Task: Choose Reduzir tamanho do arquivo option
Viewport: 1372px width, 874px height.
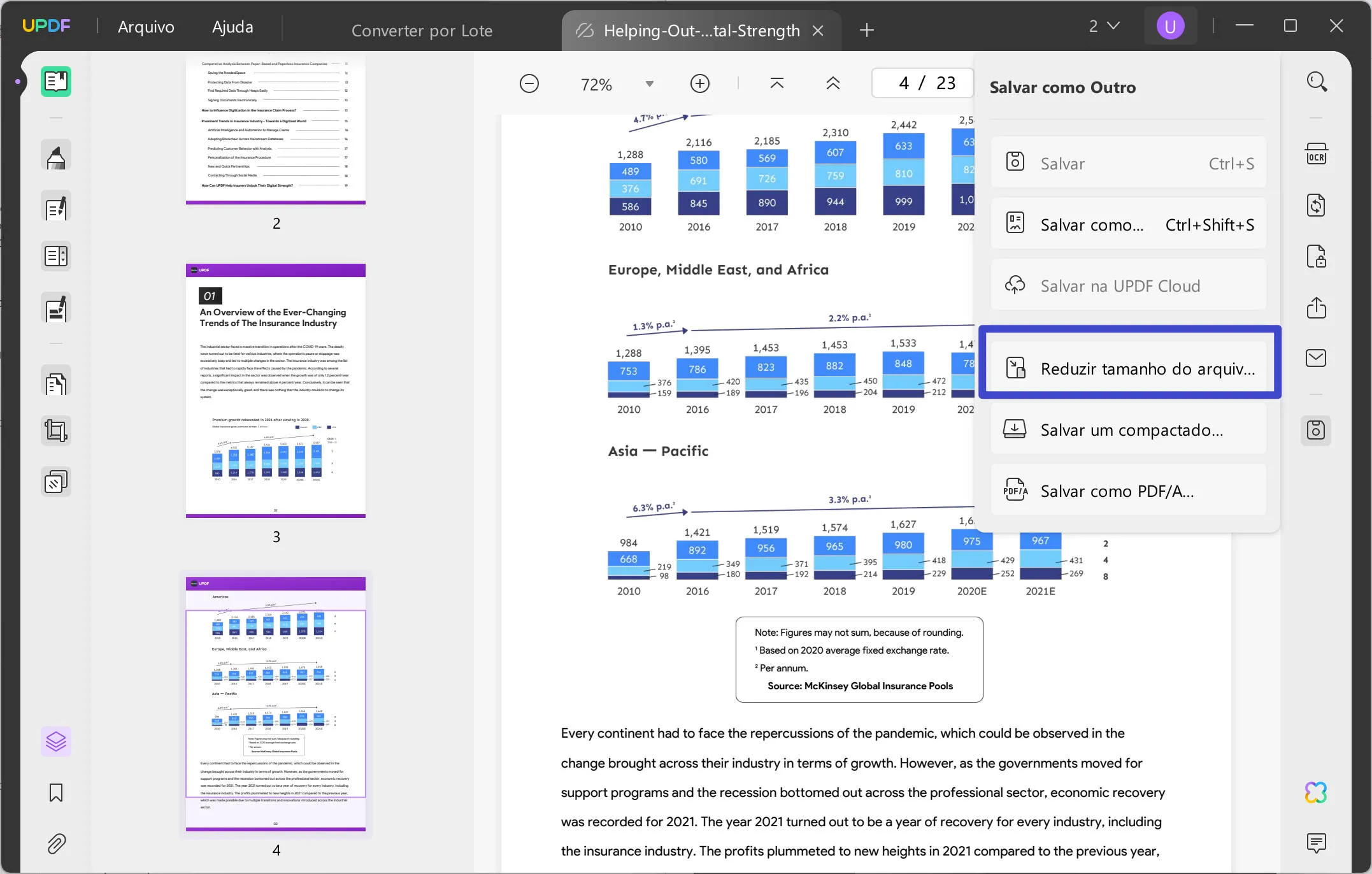Action: coord(1129,368)
